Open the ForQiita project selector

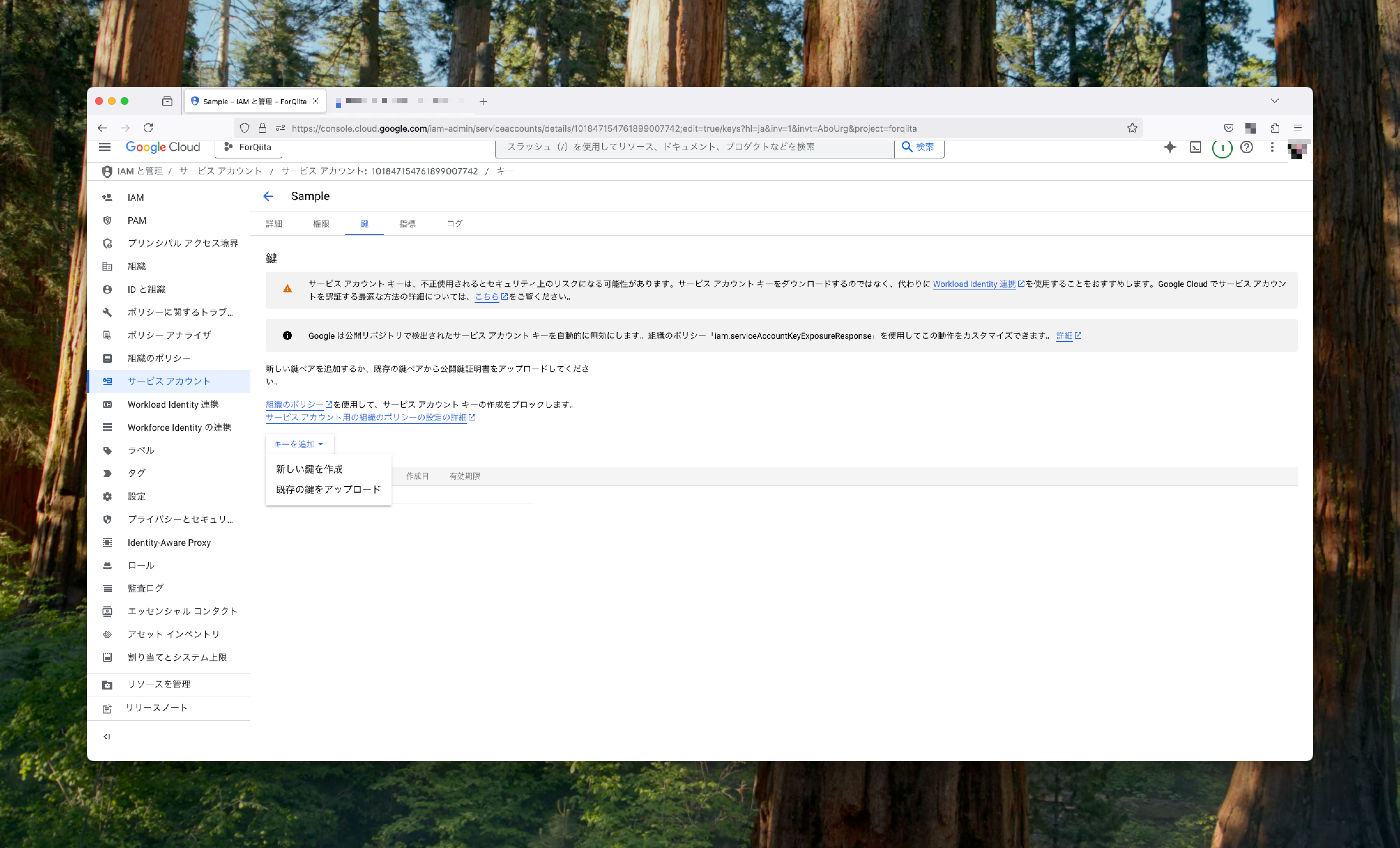[x=248, y=147]
